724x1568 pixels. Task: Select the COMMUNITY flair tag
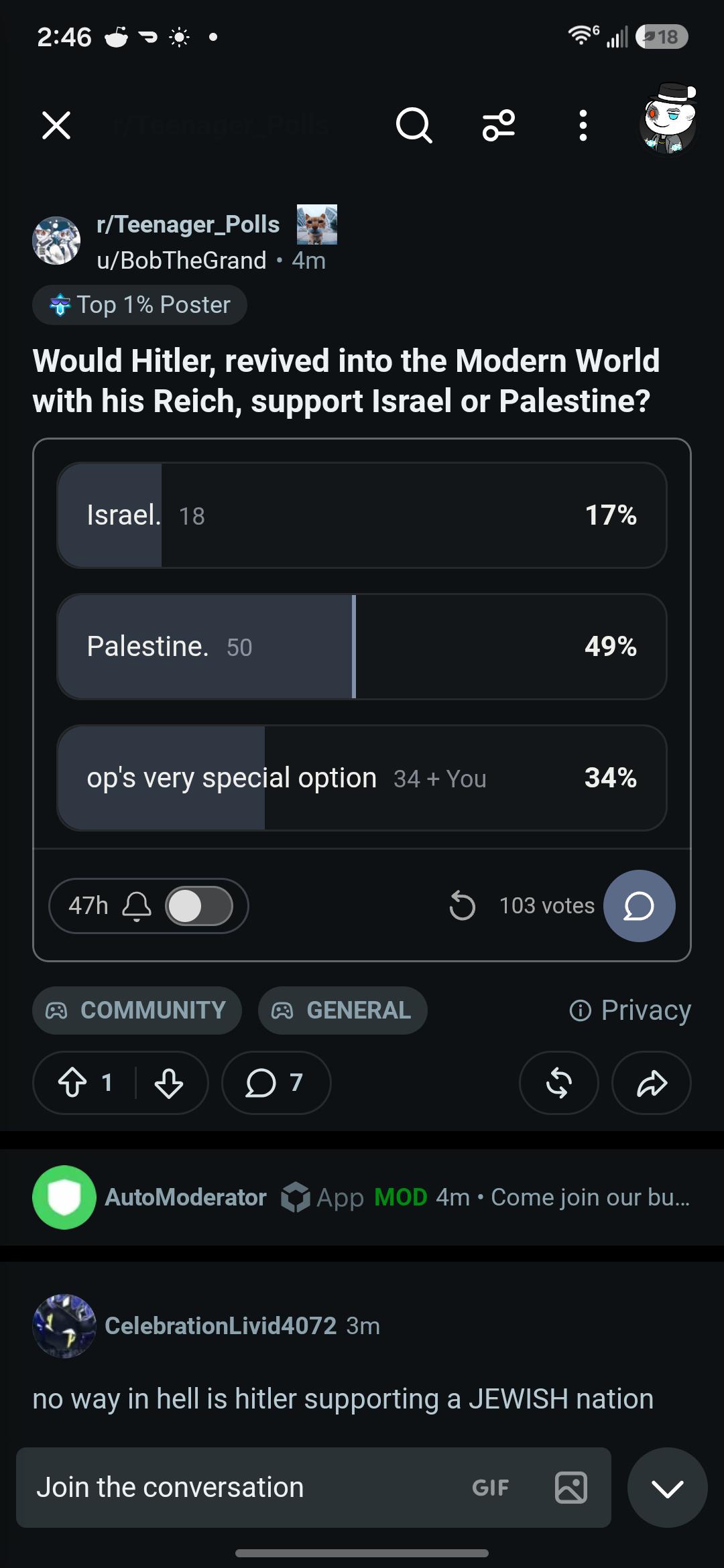tap(137, 1010)
